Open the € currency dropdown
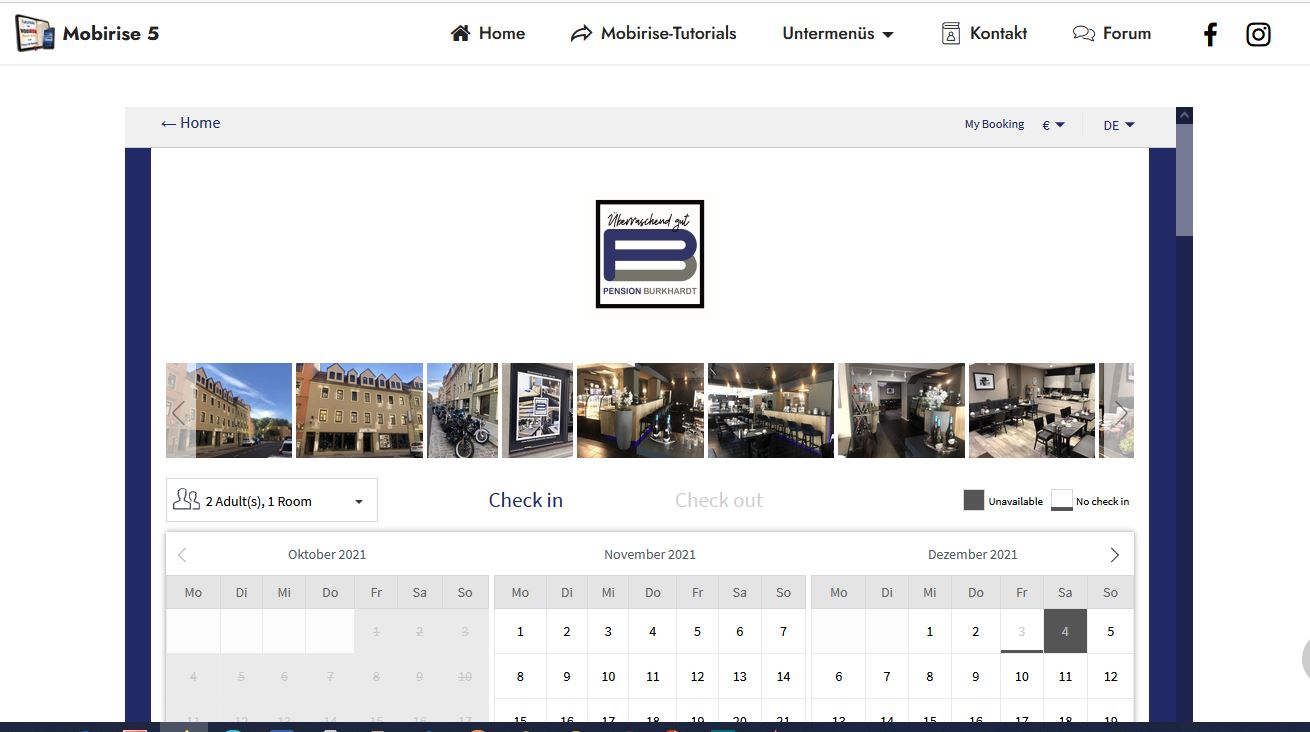Image resolution: width=1310 pixels, height=732 pixels. coord(1053,125)
